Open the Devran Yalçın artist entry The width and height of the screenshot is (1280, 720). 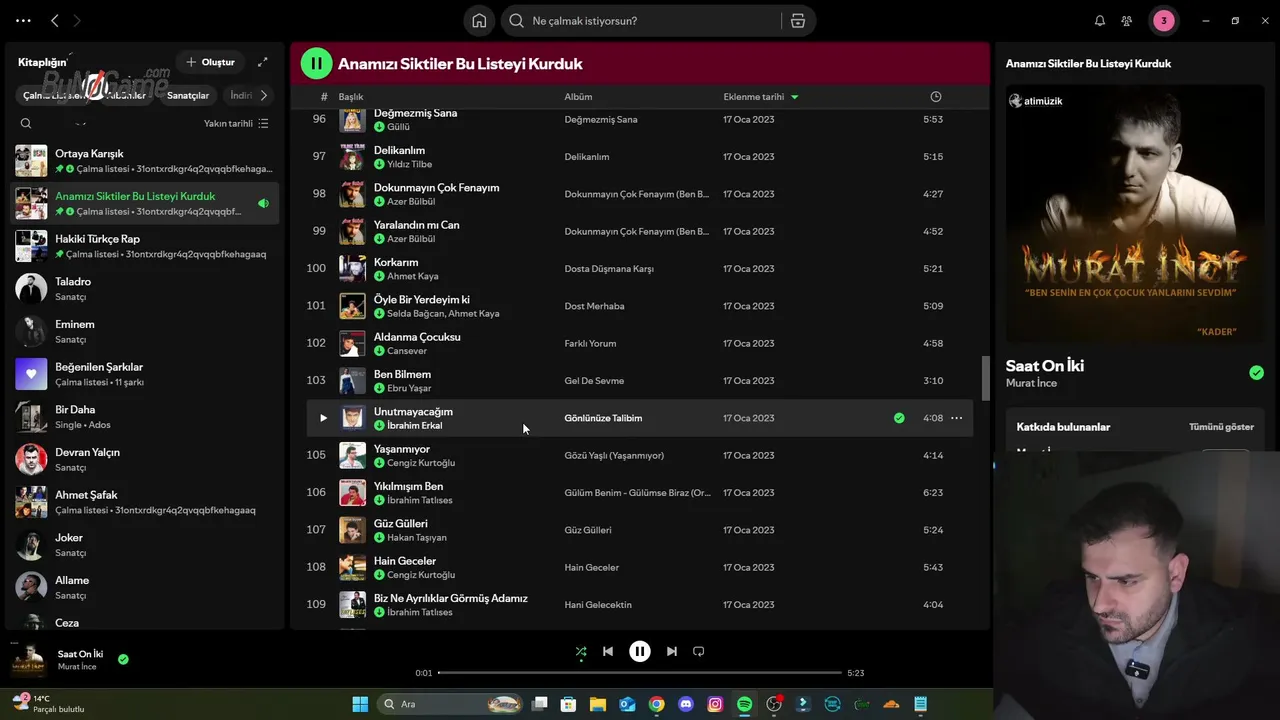pos(145,460)
